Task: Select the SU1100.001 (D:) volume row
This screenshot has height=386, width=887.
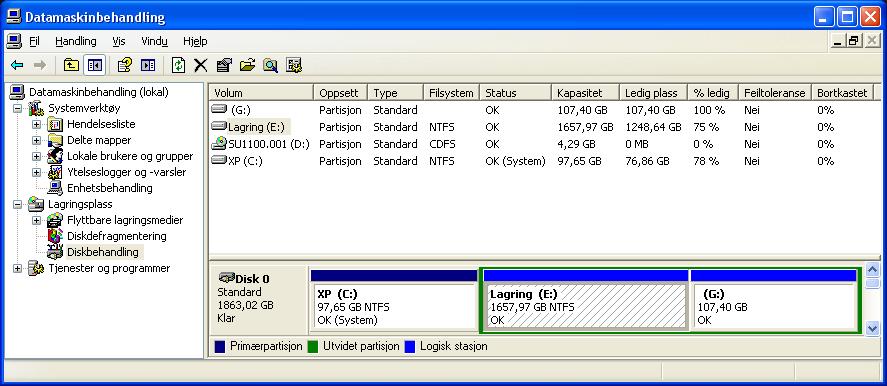Action: click(540, 144)
